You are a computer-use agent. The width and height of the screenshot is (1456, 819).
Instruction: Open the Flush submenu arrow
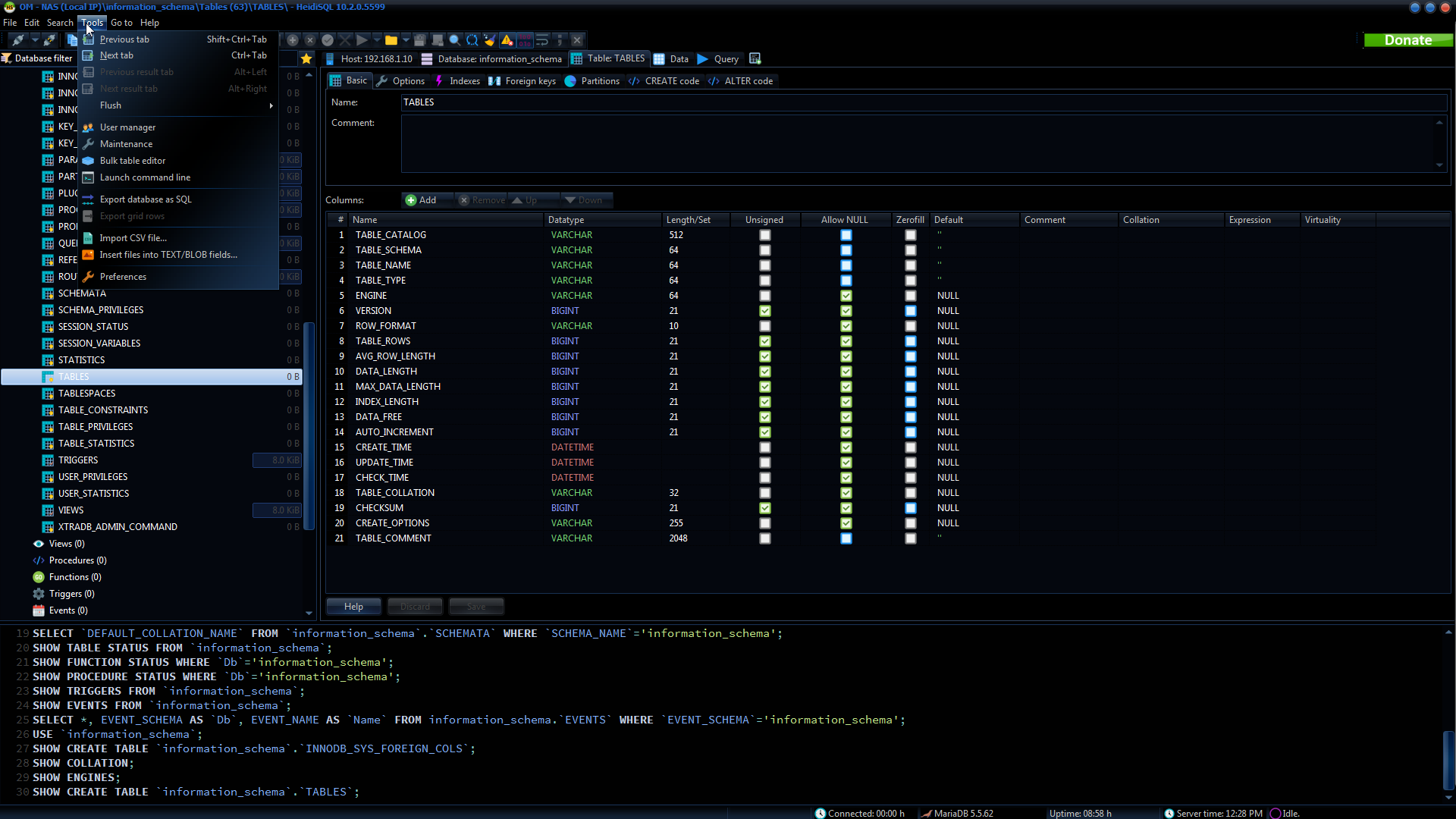click(271, 105)
